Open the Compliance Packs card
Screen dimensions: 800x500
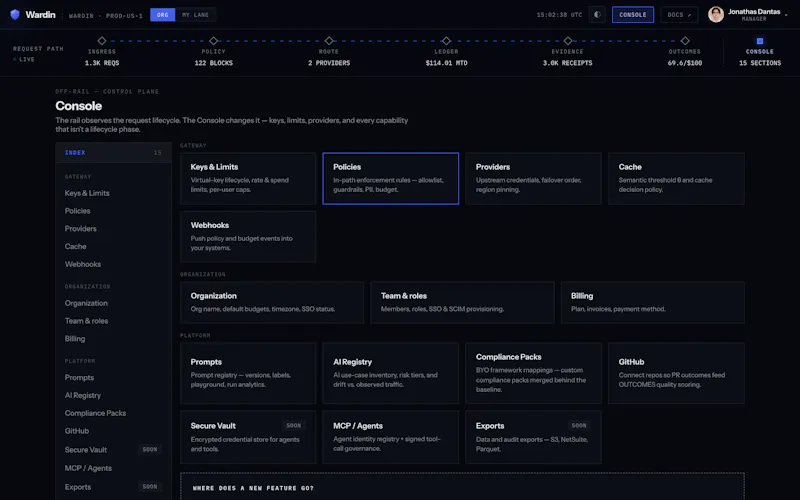533,373
